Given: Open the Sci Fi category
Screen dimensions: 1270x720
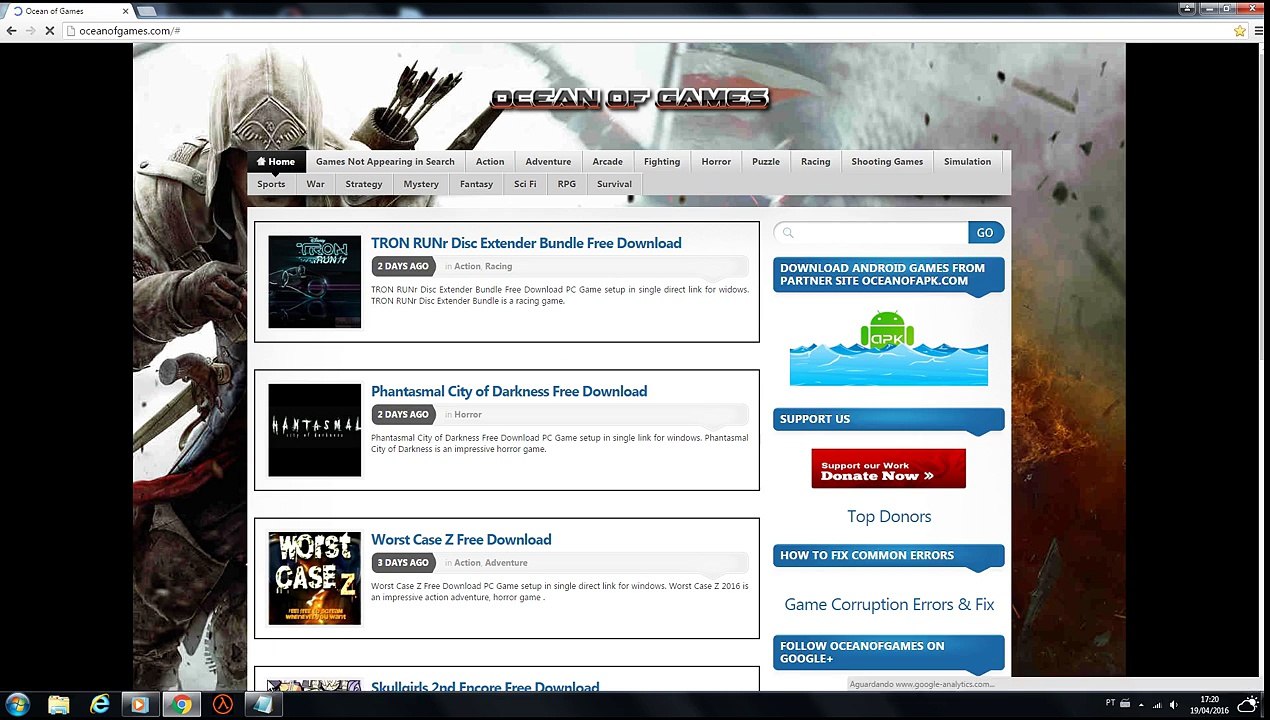Looking at the screenshot, I should [525, 184].
